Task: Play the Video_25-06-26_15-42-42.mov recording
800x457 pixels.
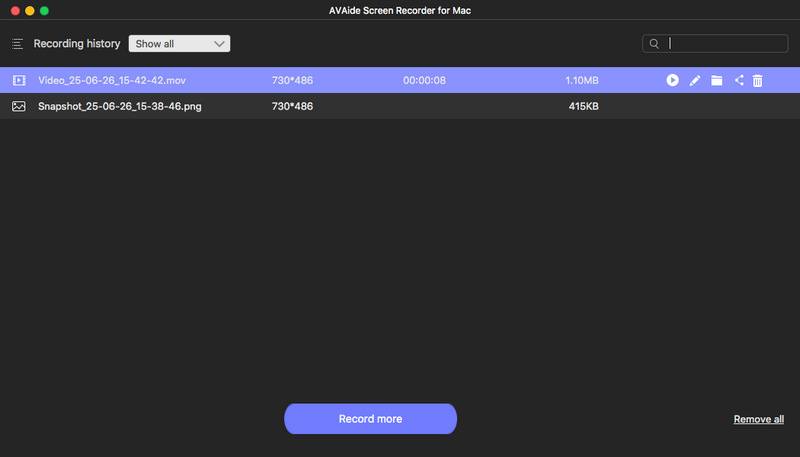Action: pos(672,80)
